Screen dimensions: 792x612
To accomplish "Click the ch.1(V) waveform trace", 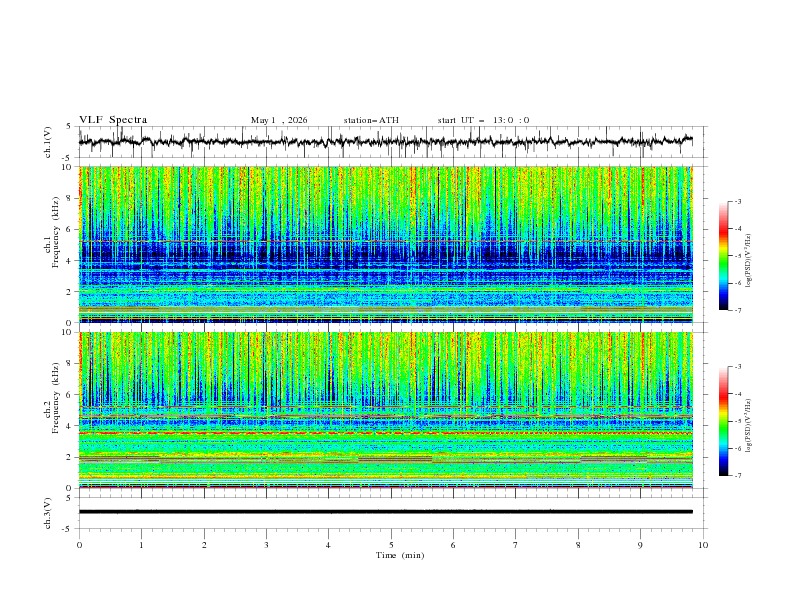I will click(385, 142).
